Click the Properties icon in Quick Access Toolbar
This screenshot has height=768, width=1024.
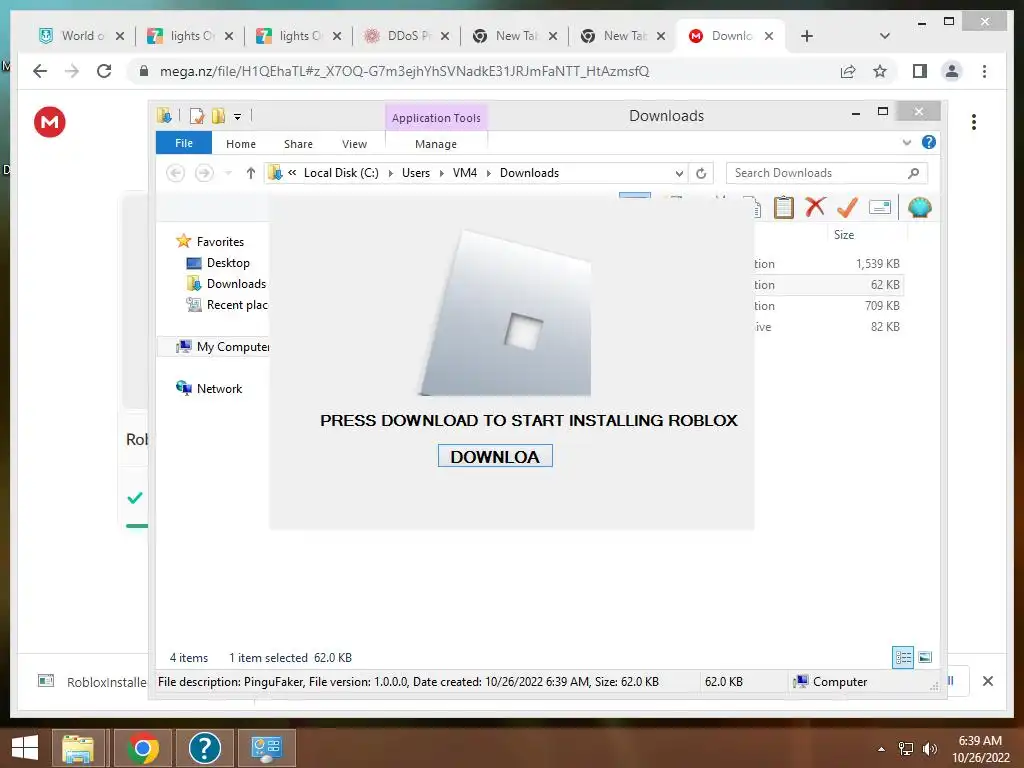[x=197, y=116]
